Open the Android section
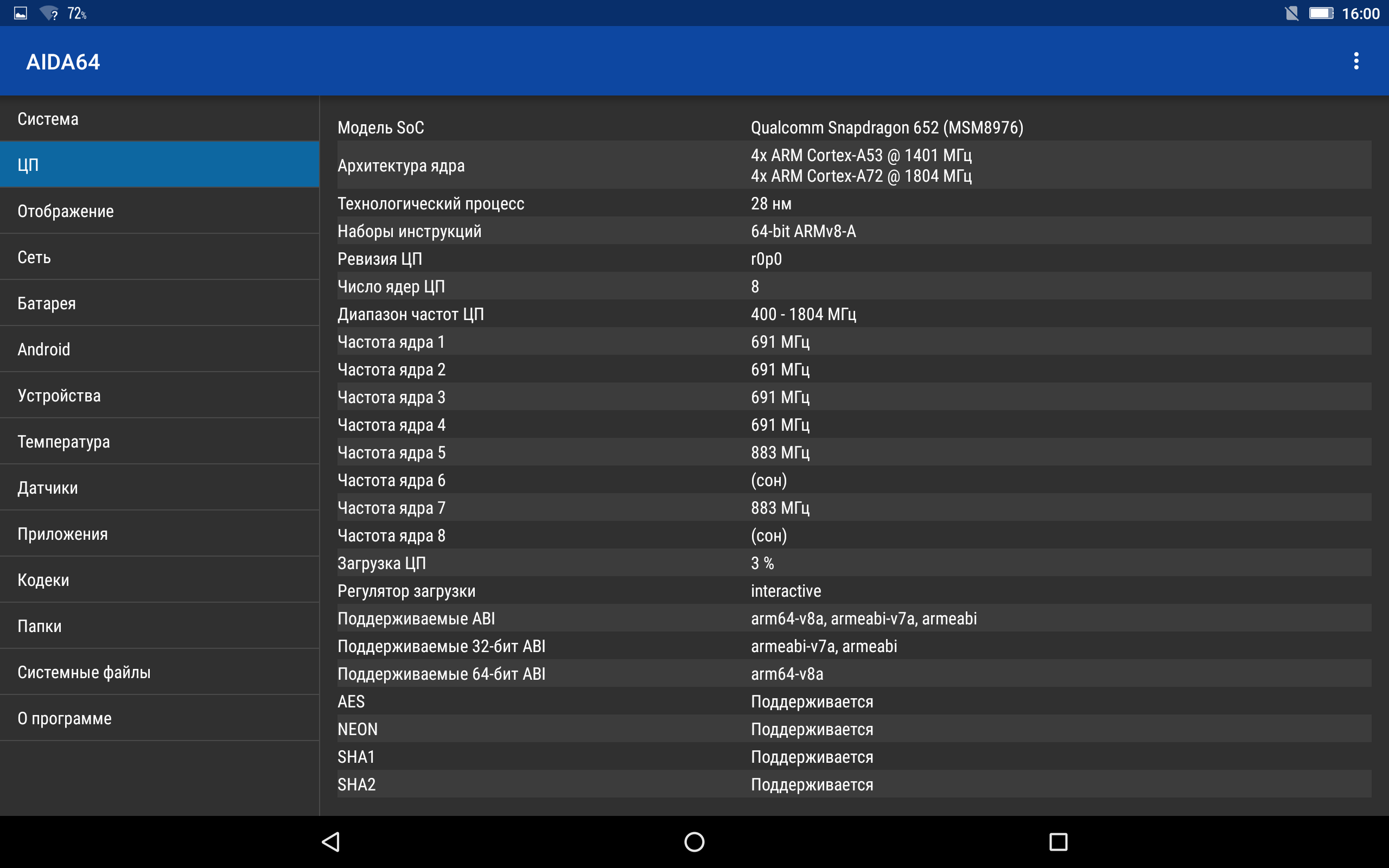This screenshot has width=1389, height=868. 160,349
